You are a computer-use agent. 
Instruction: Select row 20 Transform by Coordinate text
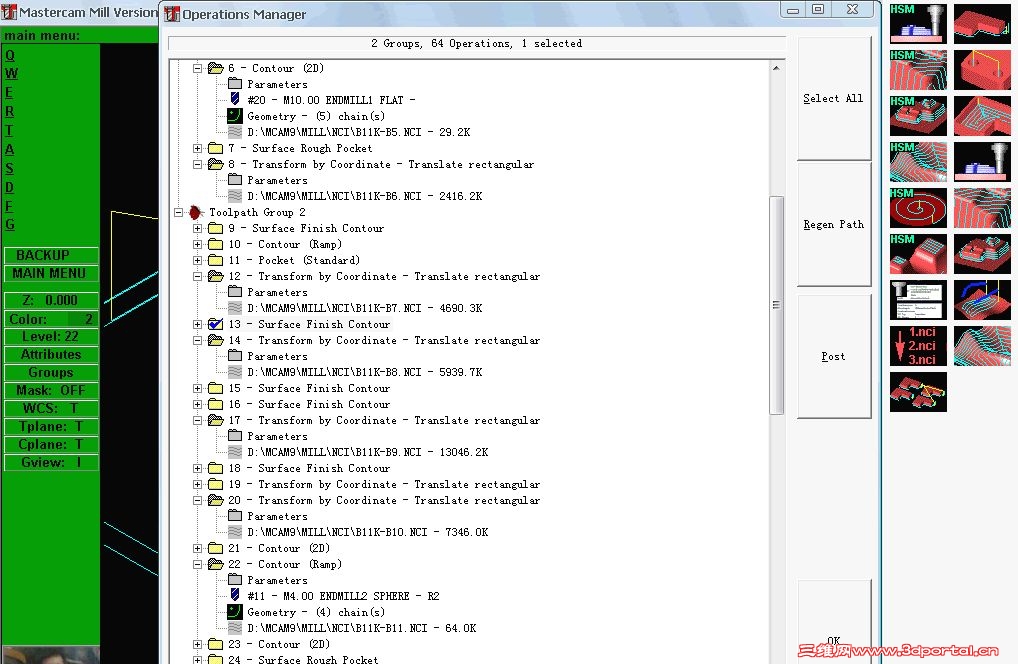tap(384, 500)
